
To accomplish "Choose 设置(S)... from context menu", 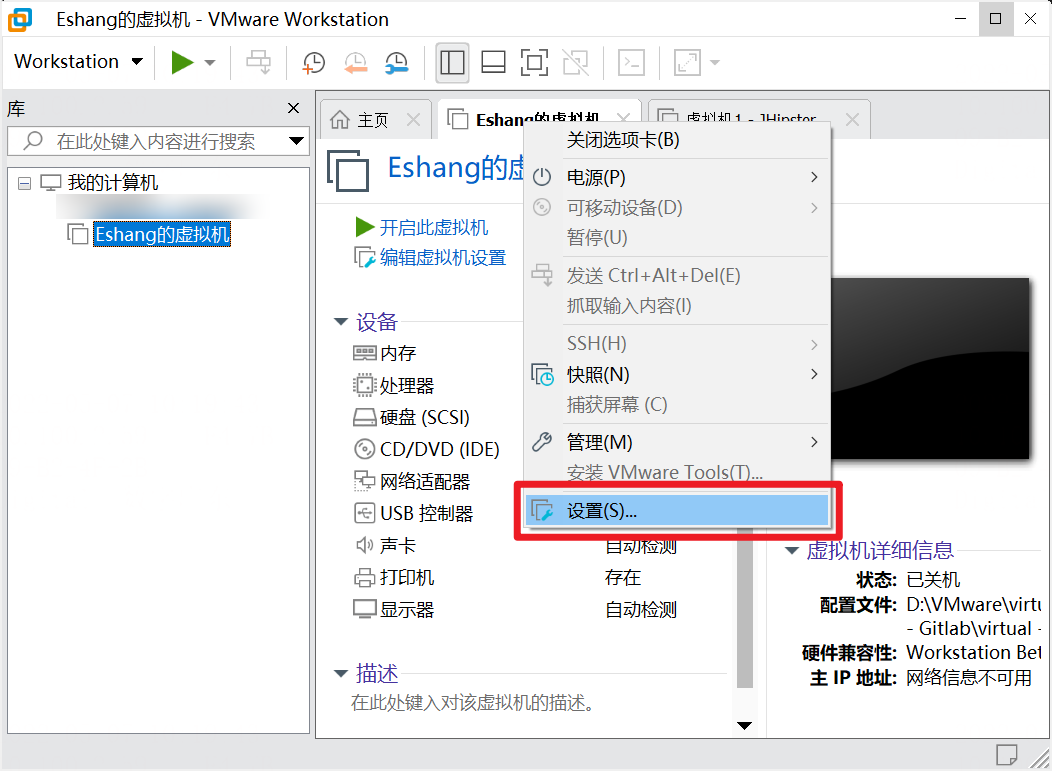I will pos(678,511).
